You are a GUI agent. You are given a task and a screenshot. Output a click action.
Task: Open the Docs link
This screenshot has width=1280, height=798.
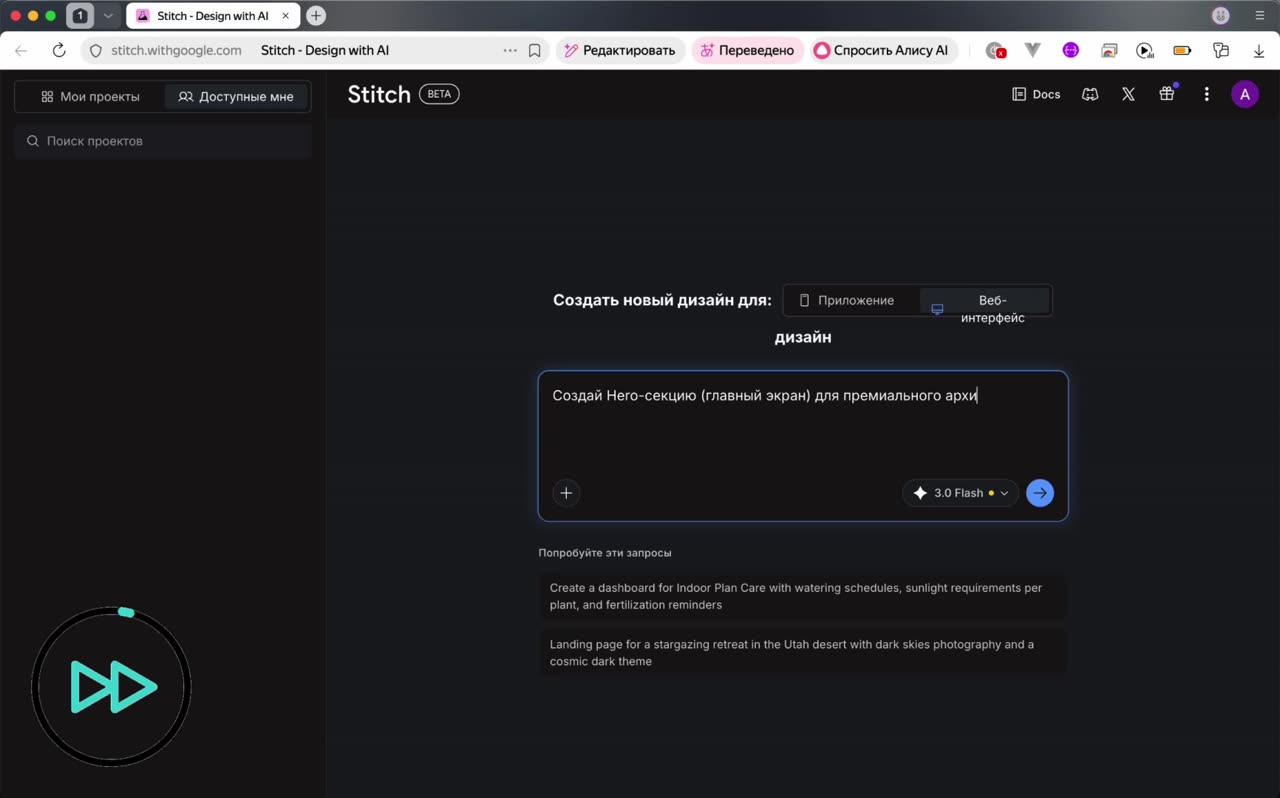(1036, 94)
